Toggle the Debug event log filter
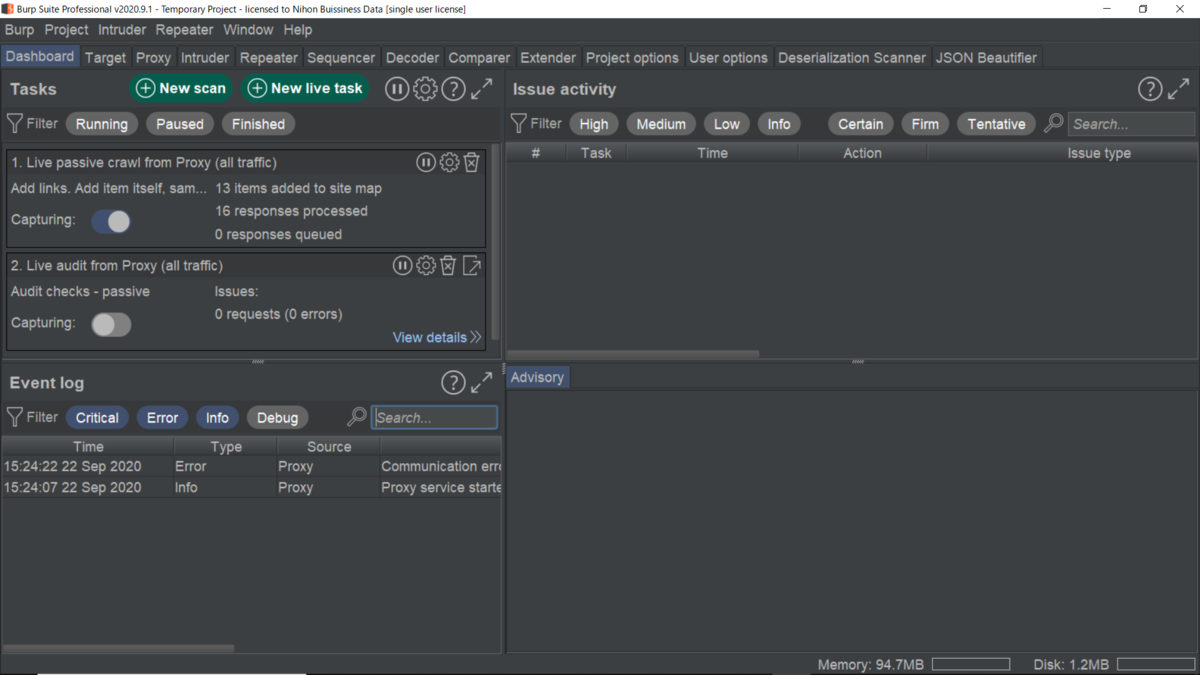The image size is (1200, 675). point(277,418)
